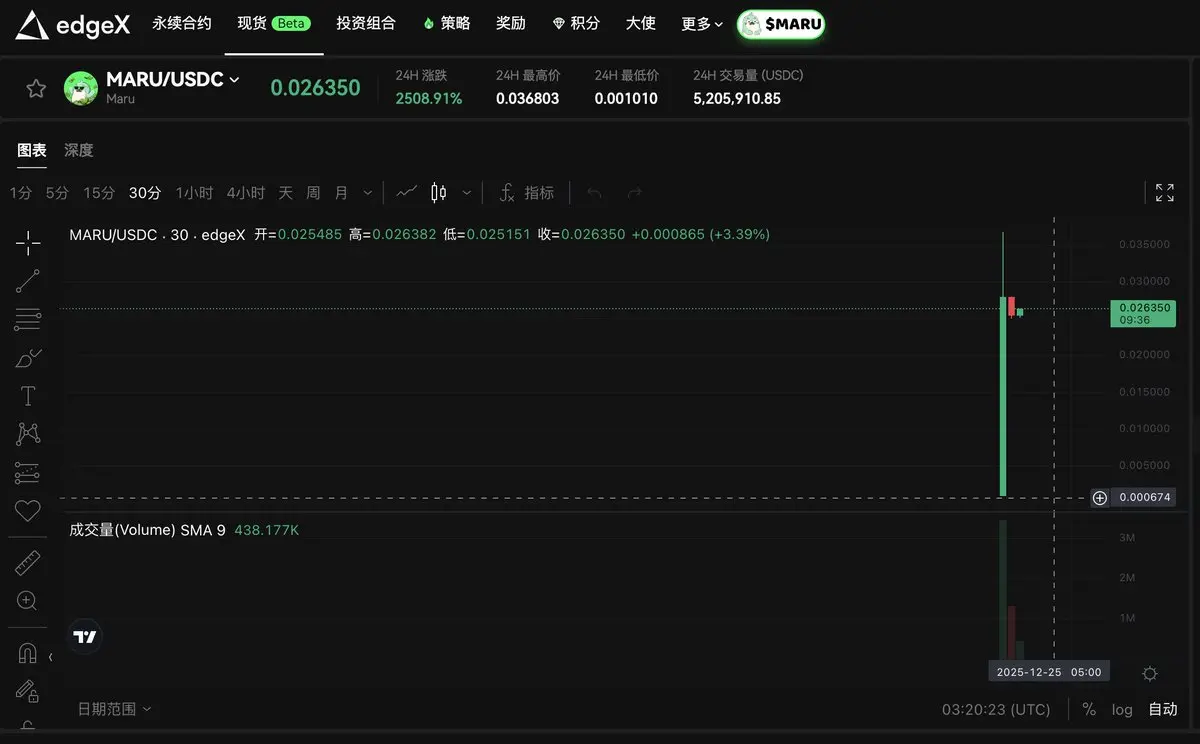
Task: Select the ruler measure tool
Action: pyautogui.click(x=28, y=563)
